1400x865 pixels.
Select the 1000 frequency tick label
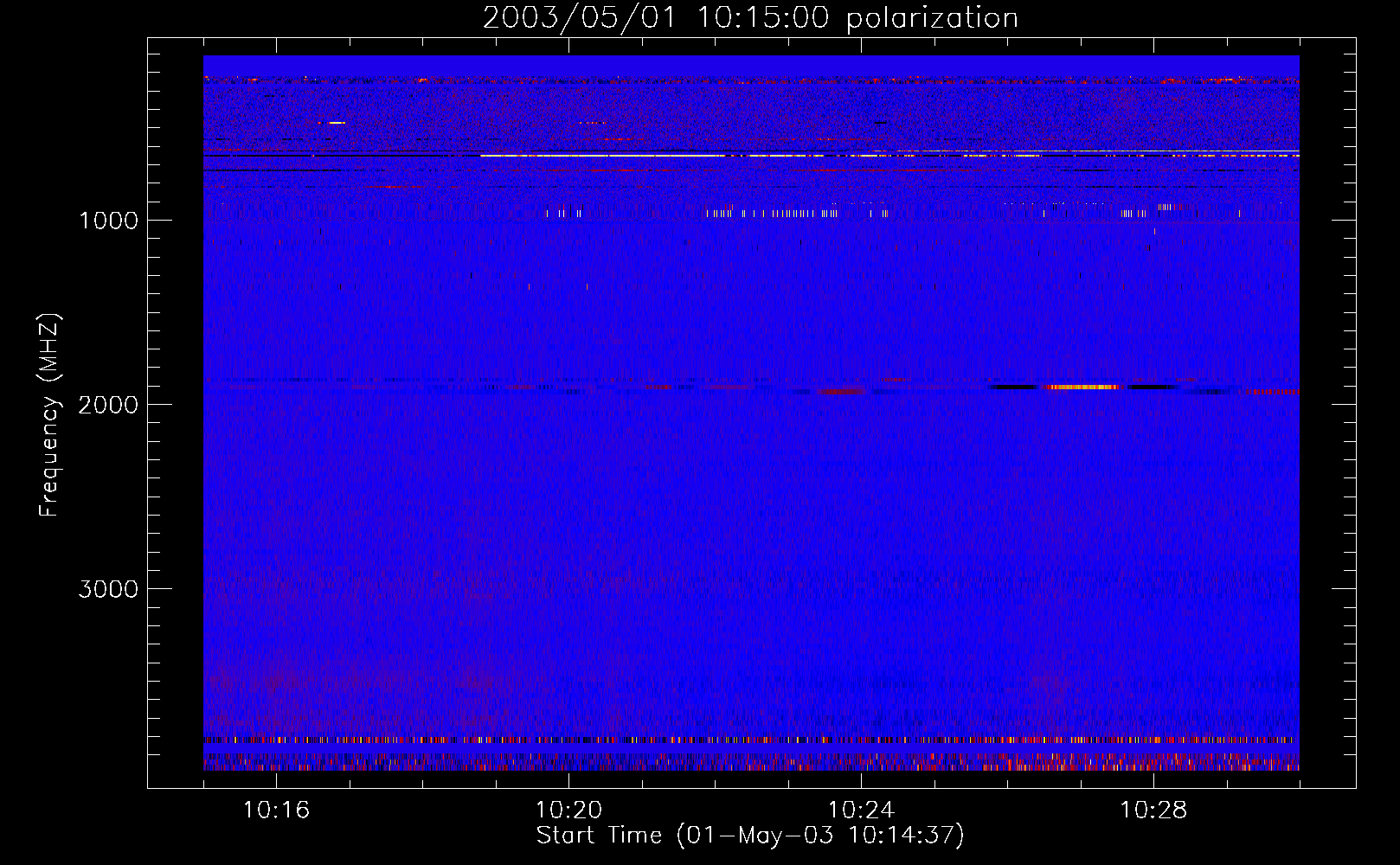point(108,221)
